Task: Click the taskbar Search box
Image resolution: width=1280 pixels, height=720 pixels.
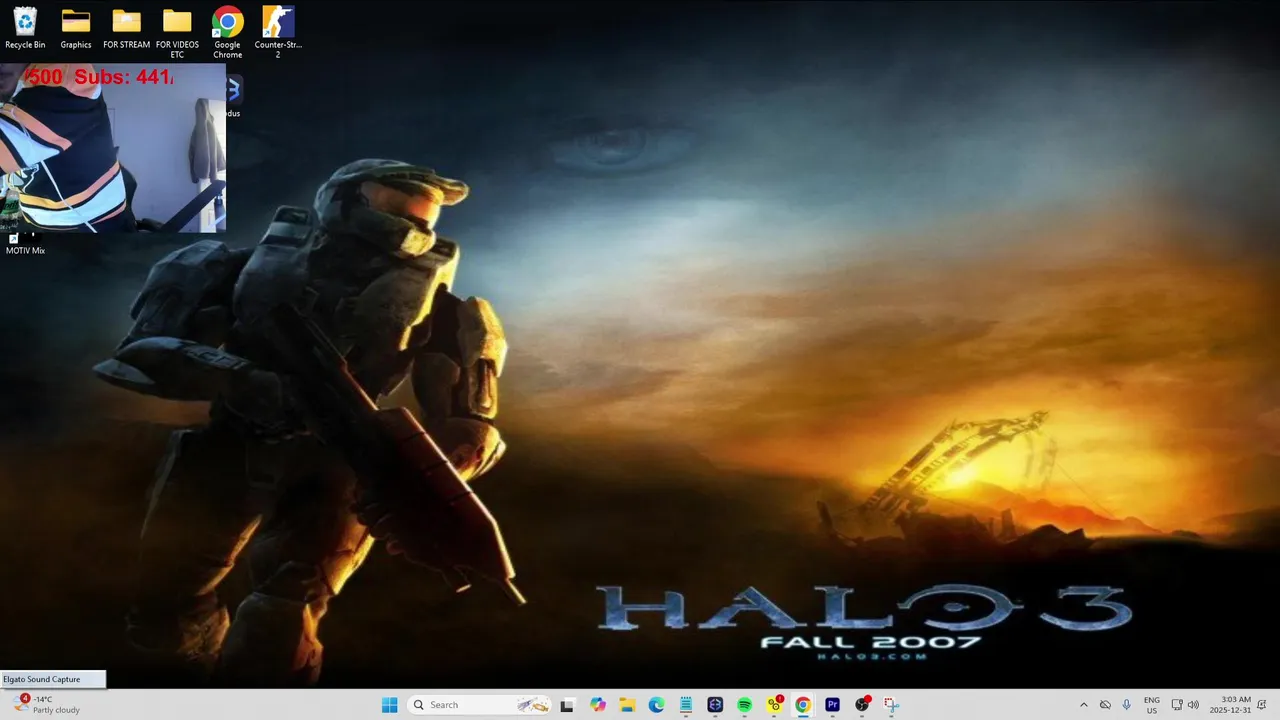Action: 480,705
